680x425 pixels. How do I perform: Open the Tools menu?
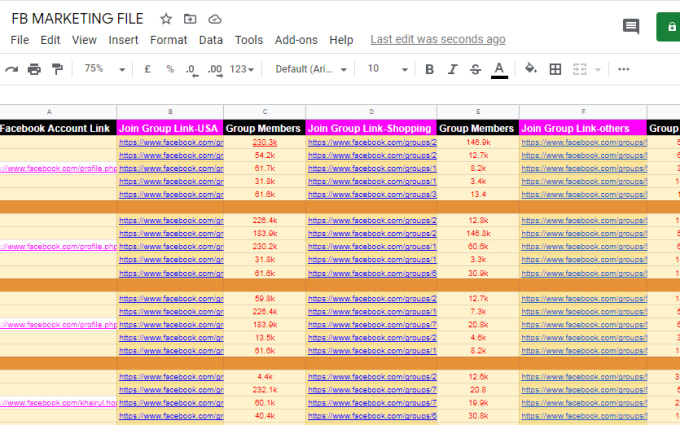[249, 40]
